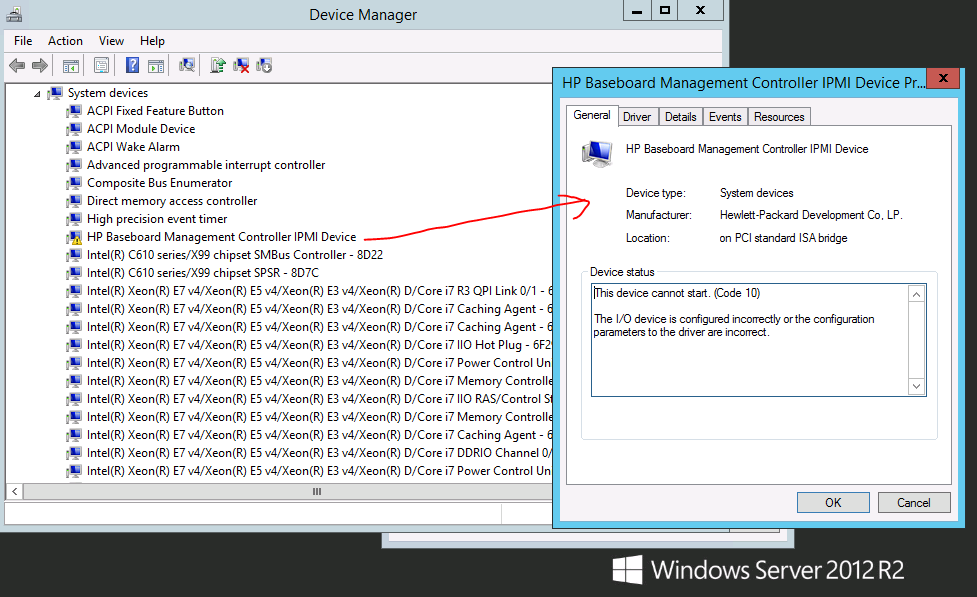The height and width of the screenshot is (597, 977).
Task: Collapse the System devices tree node
Action: (38, 94)
